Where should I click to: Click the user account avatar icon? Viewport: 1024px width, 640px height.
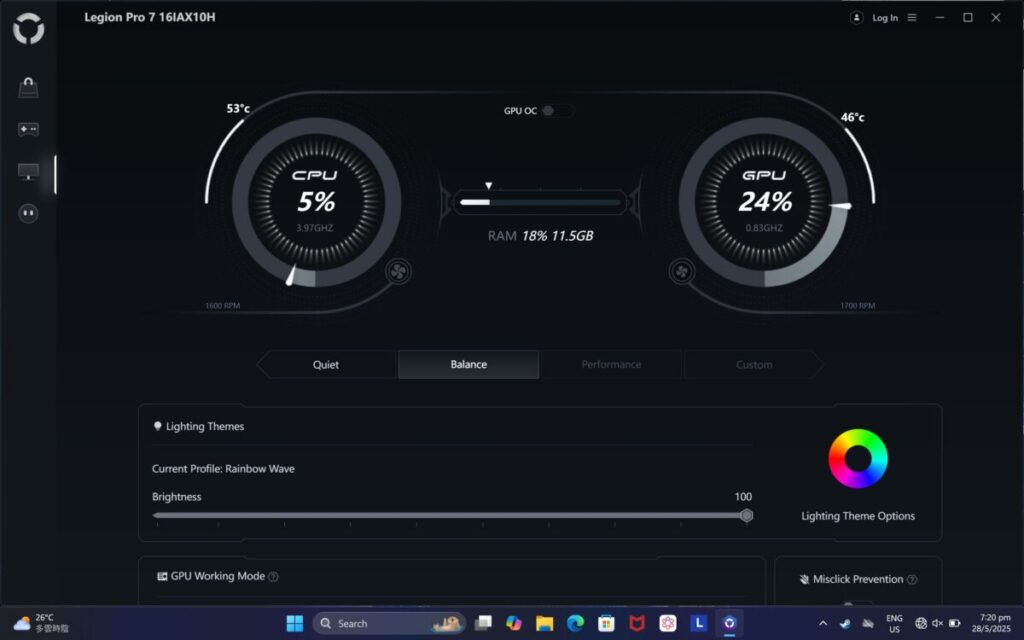(x=856, y=18)
